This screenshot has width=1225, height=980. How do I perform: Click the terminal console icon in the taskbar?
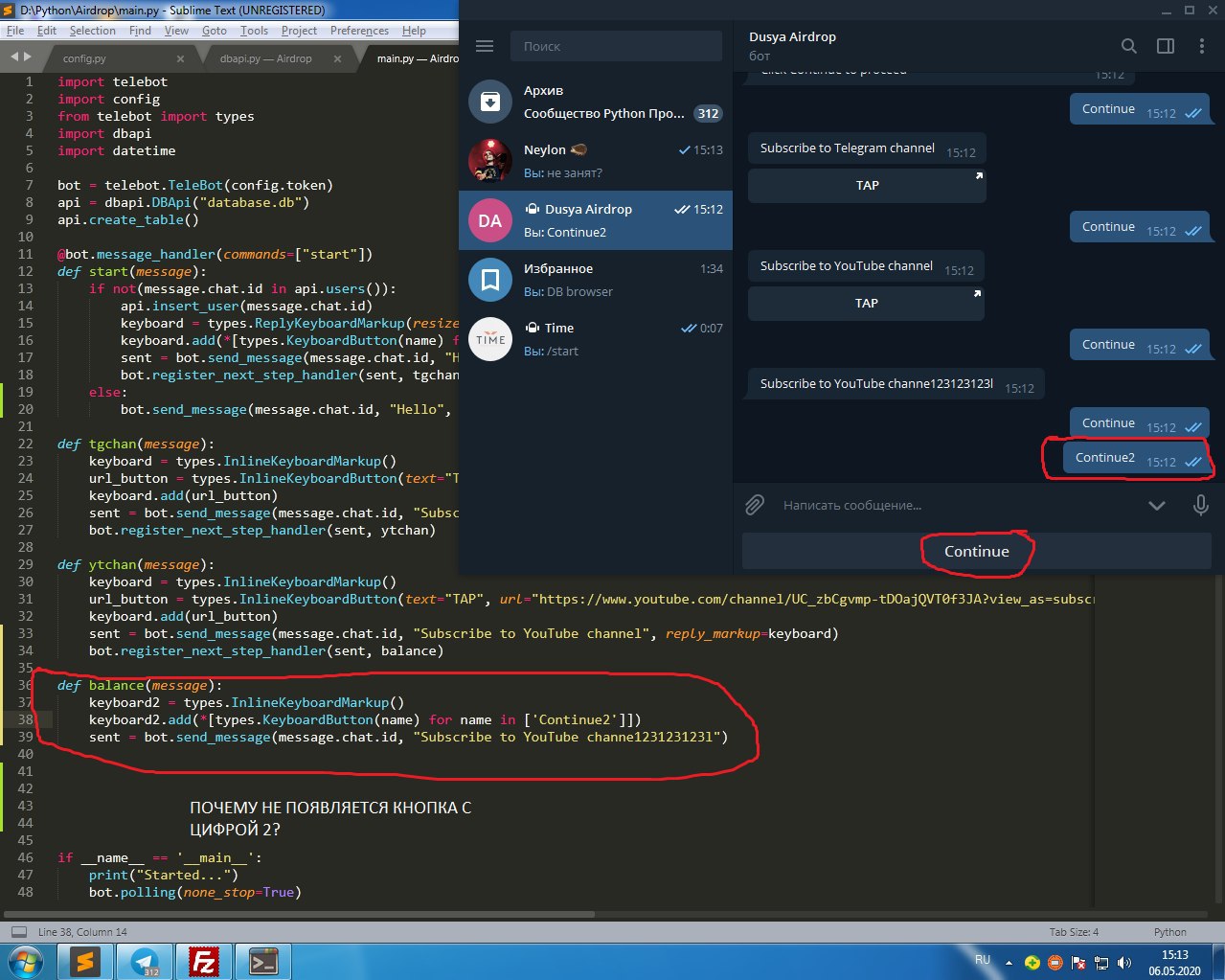tap(262, 962)
